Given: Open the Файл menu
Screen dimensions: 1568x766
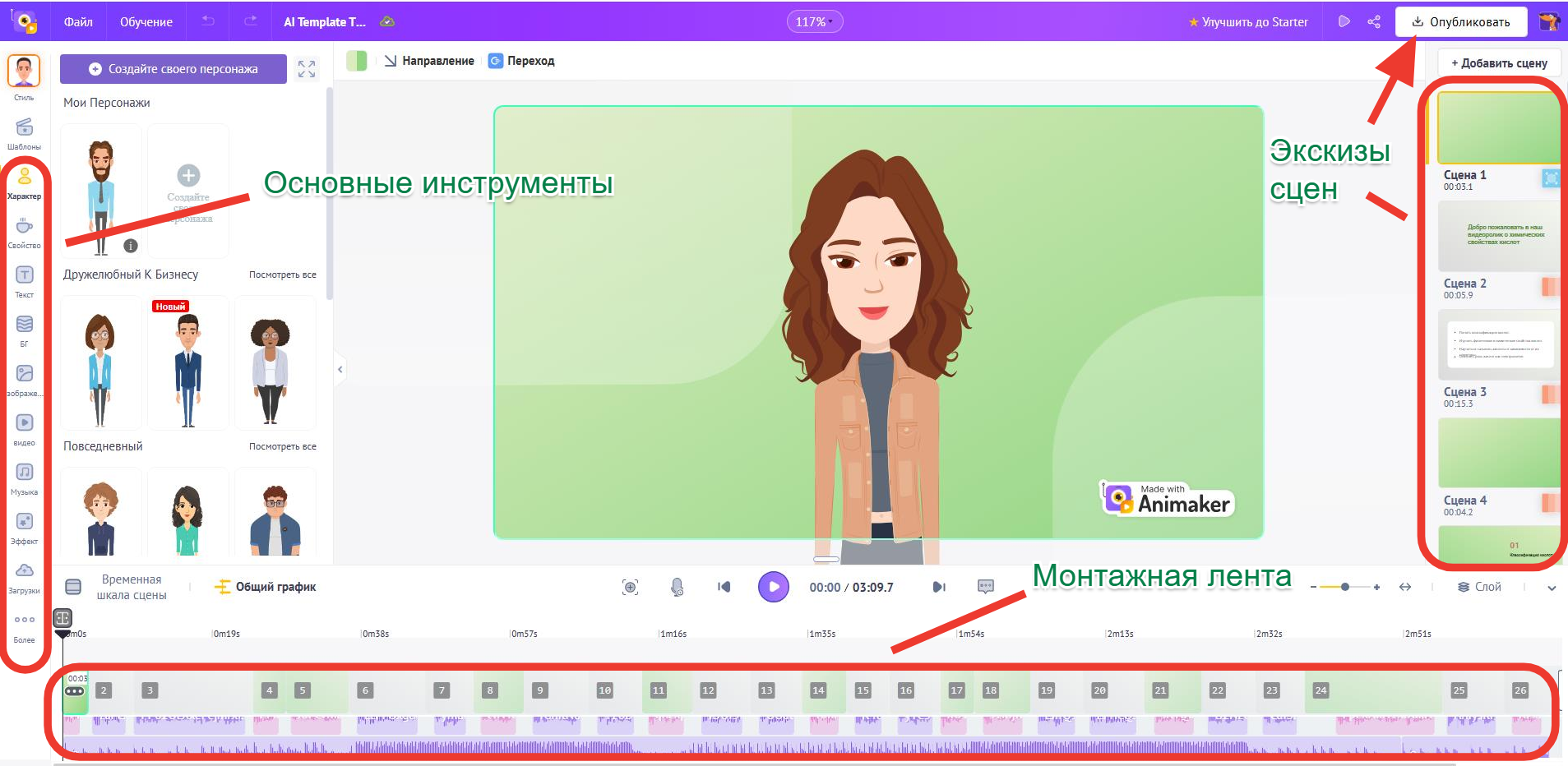Looking at the screenshot, I should (78, 21).
